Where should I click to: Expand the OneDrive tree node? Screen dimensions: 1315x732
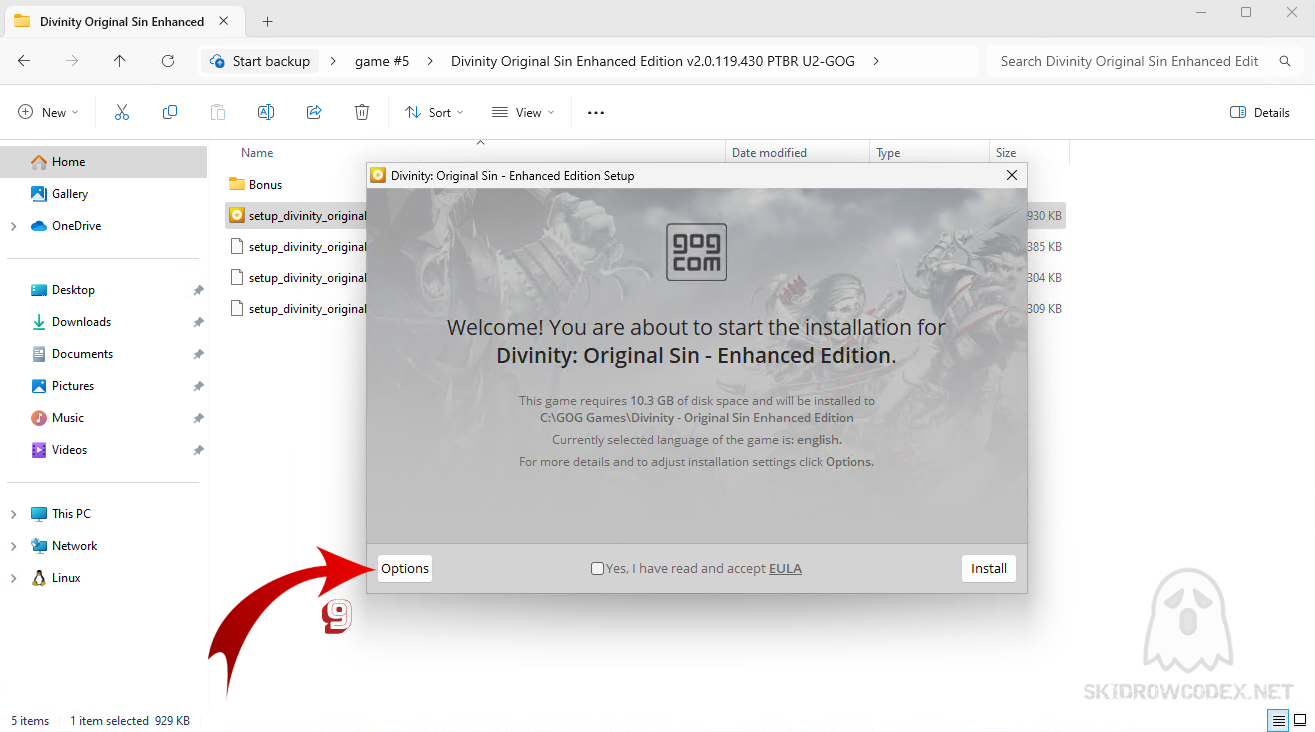[x=14, y=226]
